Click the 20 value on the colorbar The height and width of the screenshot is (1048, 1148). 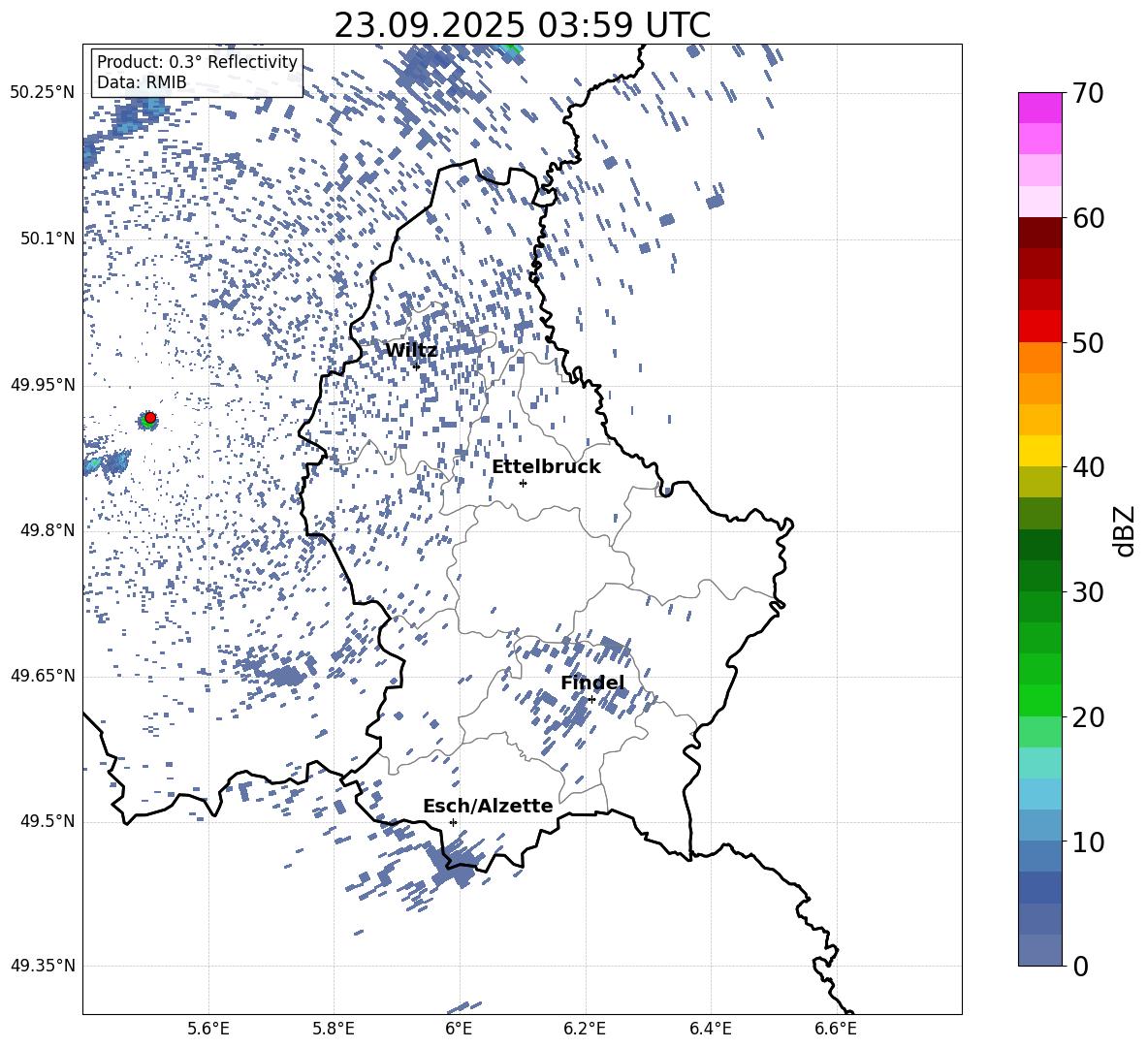[x=1089, y=716]
